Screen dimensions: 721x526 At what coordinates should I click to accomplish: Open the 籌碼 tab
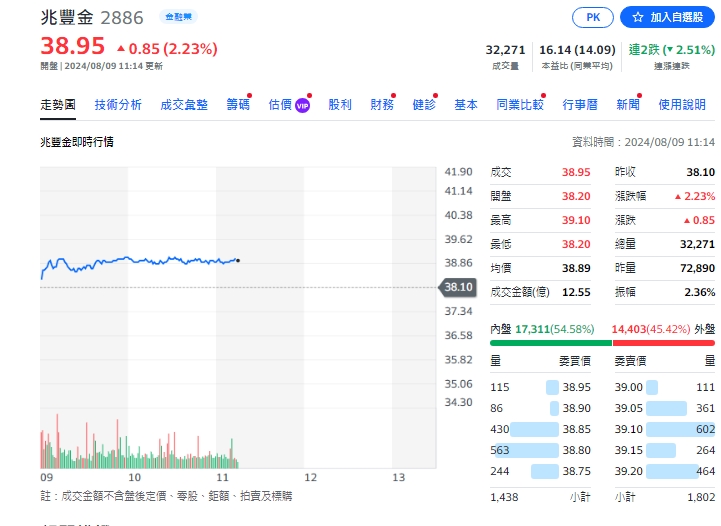click(238, 105)
